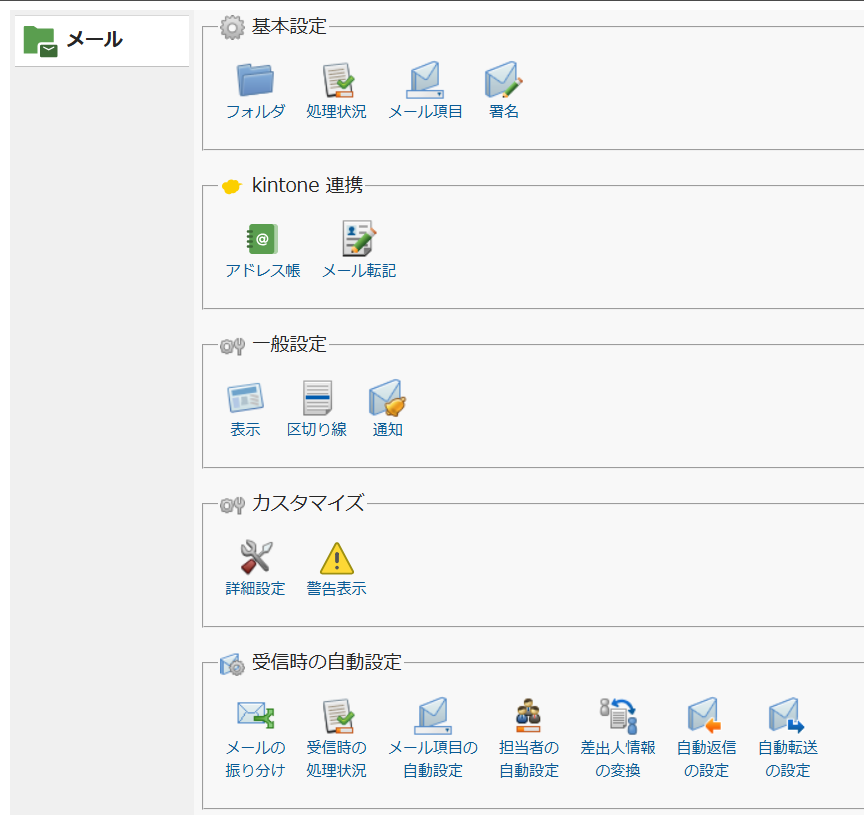The height and width of the screenshot is (821, 864).
Task: Click the 一般設定 section heading
Action: 289,344
